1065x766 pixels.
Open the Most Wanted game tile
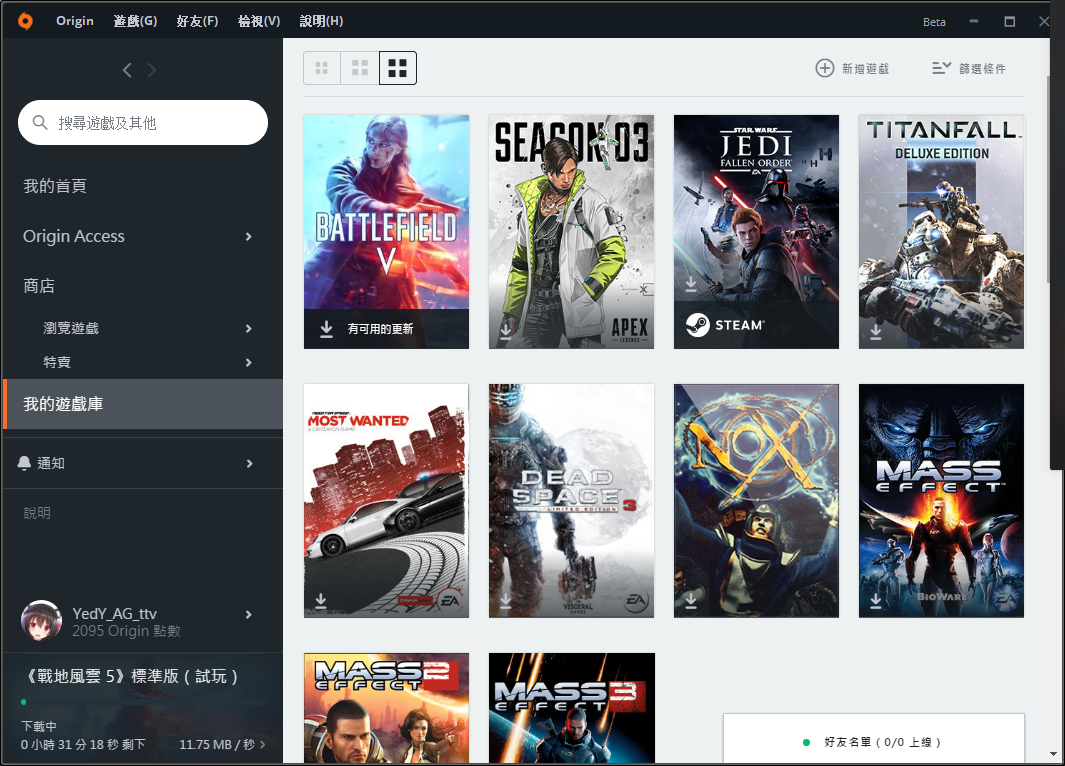pyautogui.click(x=386, y=500)
